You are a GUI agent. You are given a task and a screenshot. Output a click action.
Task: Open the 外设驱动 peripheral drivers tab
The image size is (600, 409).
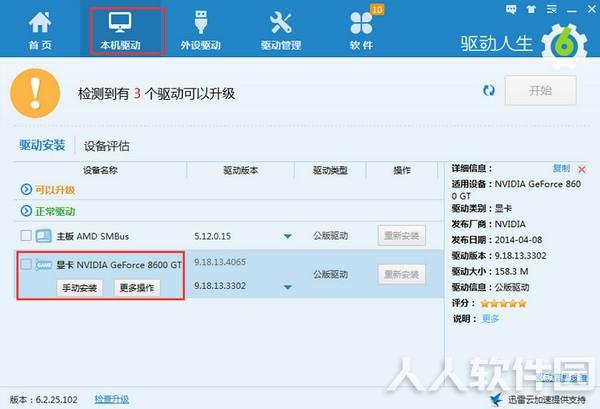(x=201, y=31)
